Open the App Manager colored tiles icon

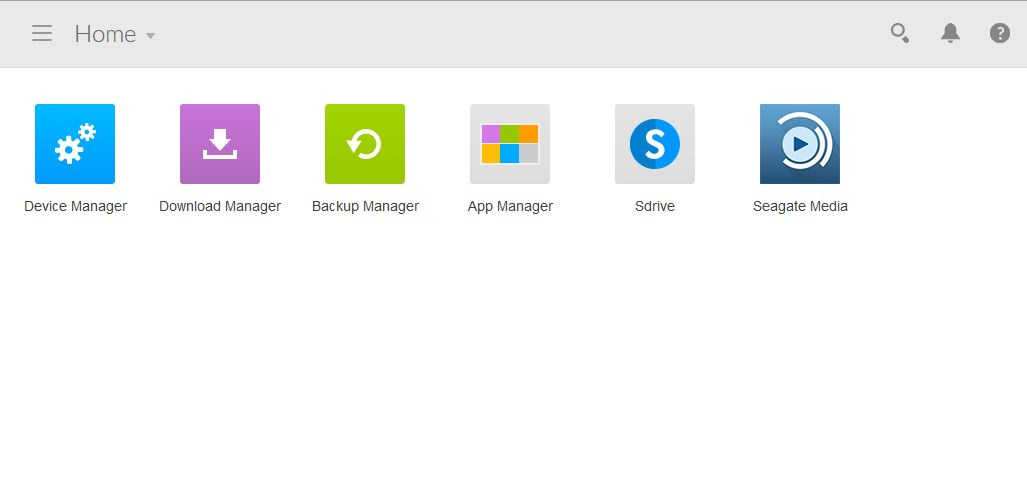510,144
